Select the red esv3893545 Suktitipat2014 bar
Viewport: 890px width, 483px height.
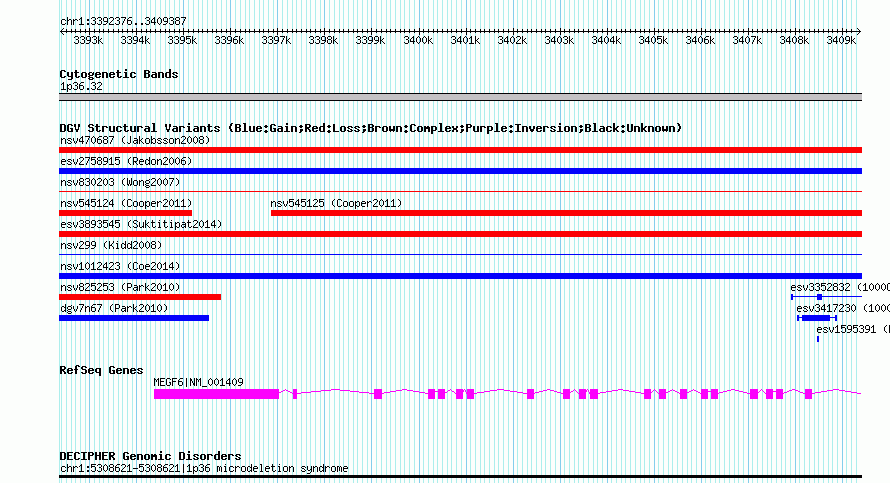tap(460, 234)
